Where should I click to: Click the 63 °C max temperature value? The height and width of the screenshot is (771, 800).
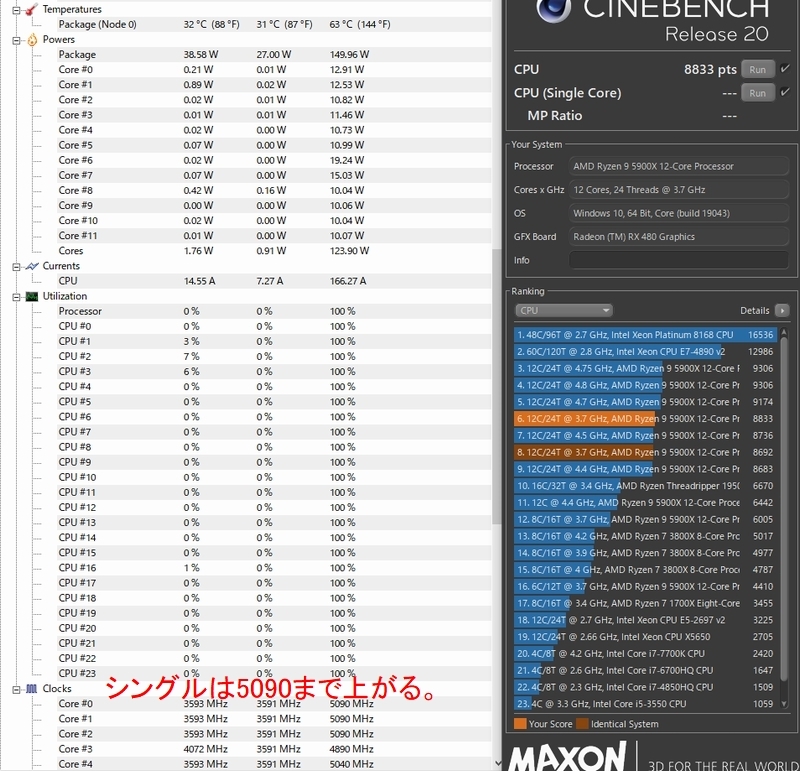tap(360, 24)
